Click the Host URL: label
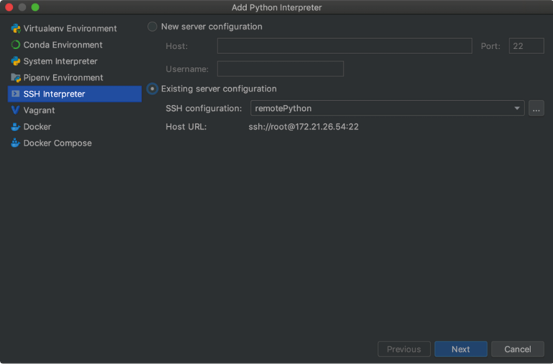This screenshot has width=553, height=364. coord(186,127)
